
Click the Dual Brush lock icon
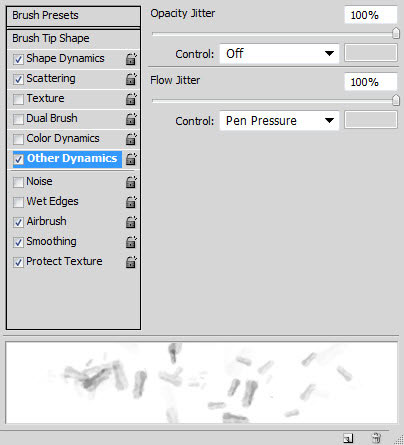(x=131, y=119)
